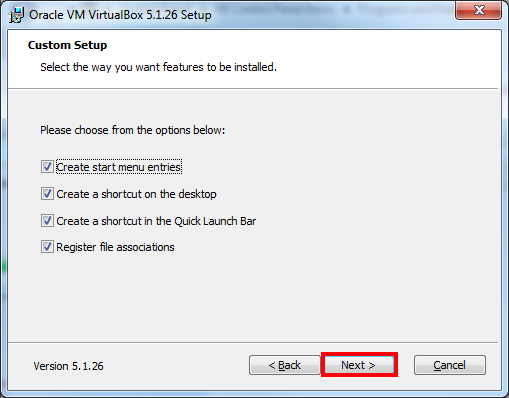
Task: Go to the previous step with Back
Action: 285,365
